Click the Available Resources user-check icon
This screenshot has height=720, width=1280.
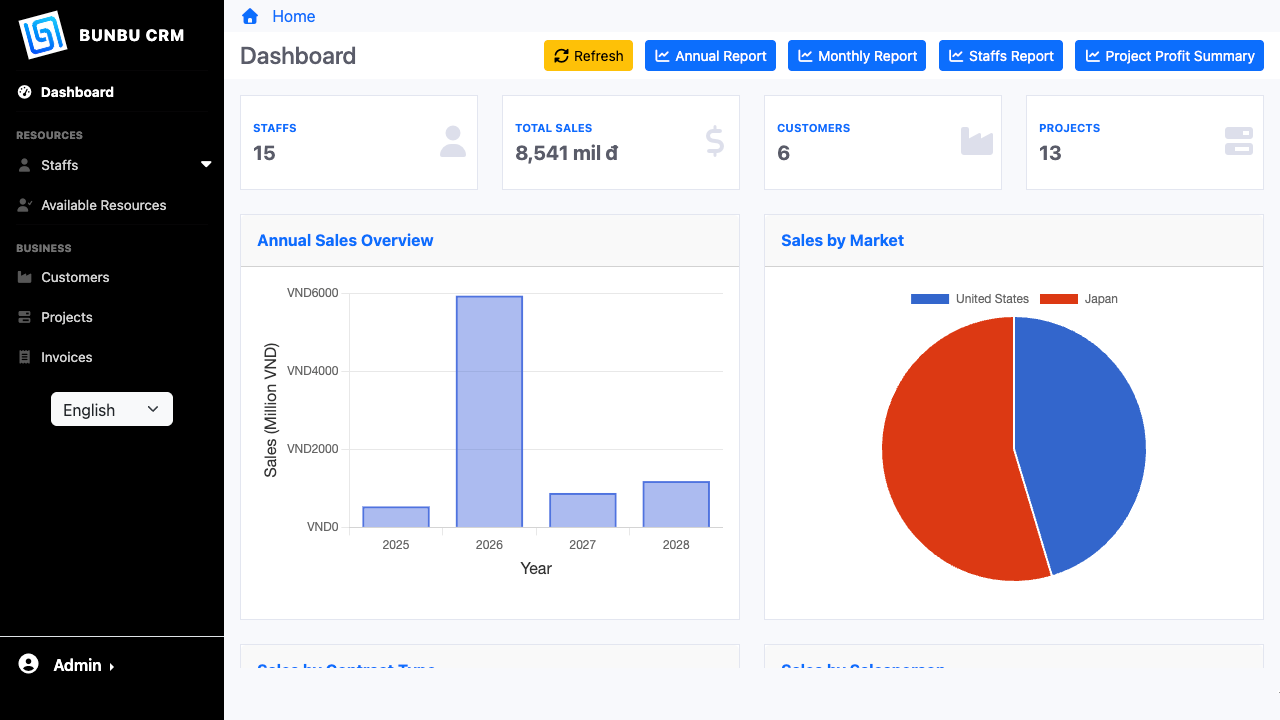click(25, 205)
